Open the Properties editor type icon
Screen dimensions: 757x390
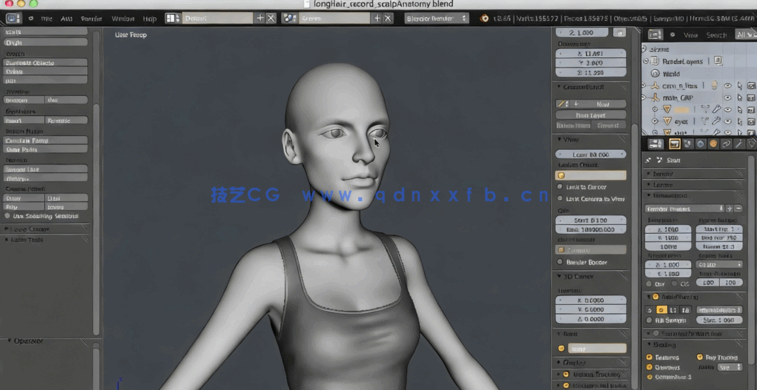(655, 144)
